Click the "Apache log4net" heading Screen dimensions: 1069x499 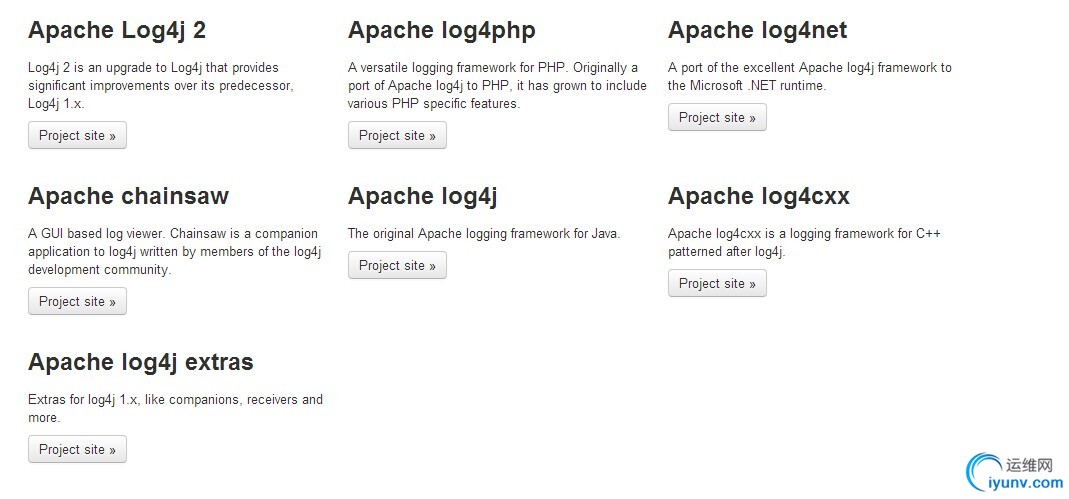pos(757,30)
